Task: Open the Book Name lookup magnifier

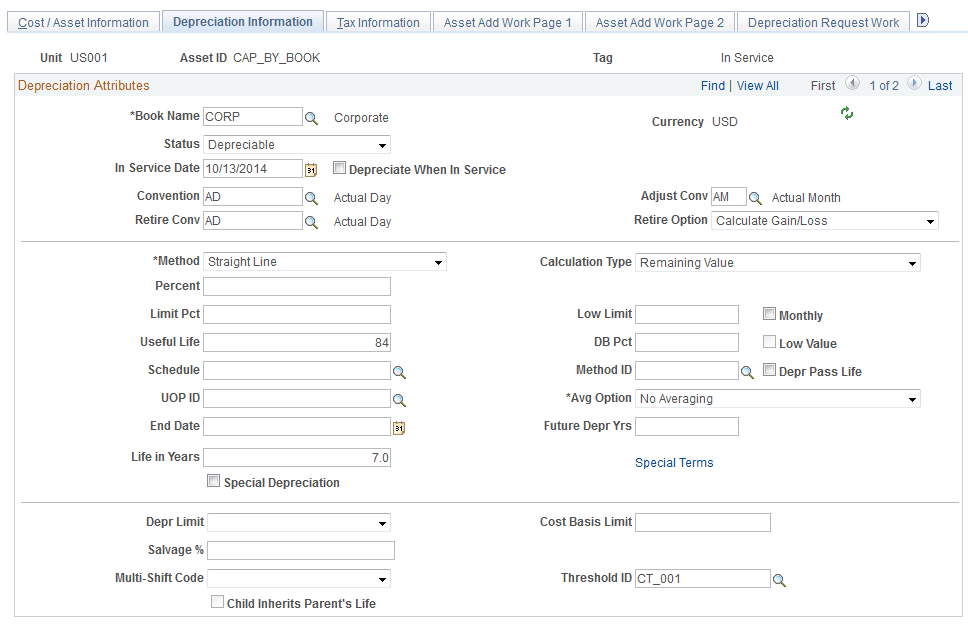Action: point(311,117)
